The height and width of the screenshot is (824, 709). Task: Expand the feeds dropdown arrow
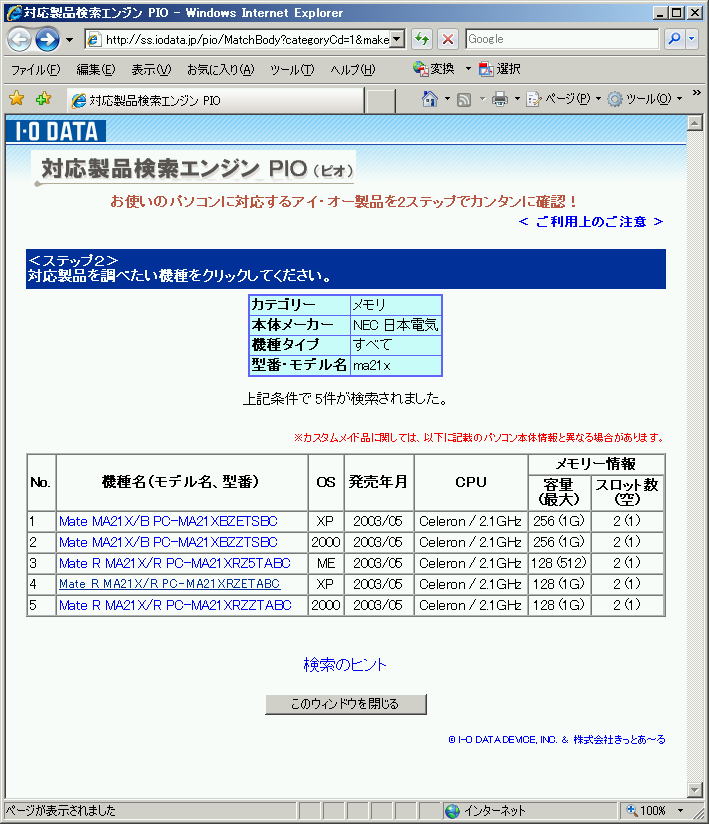point(482,99)
